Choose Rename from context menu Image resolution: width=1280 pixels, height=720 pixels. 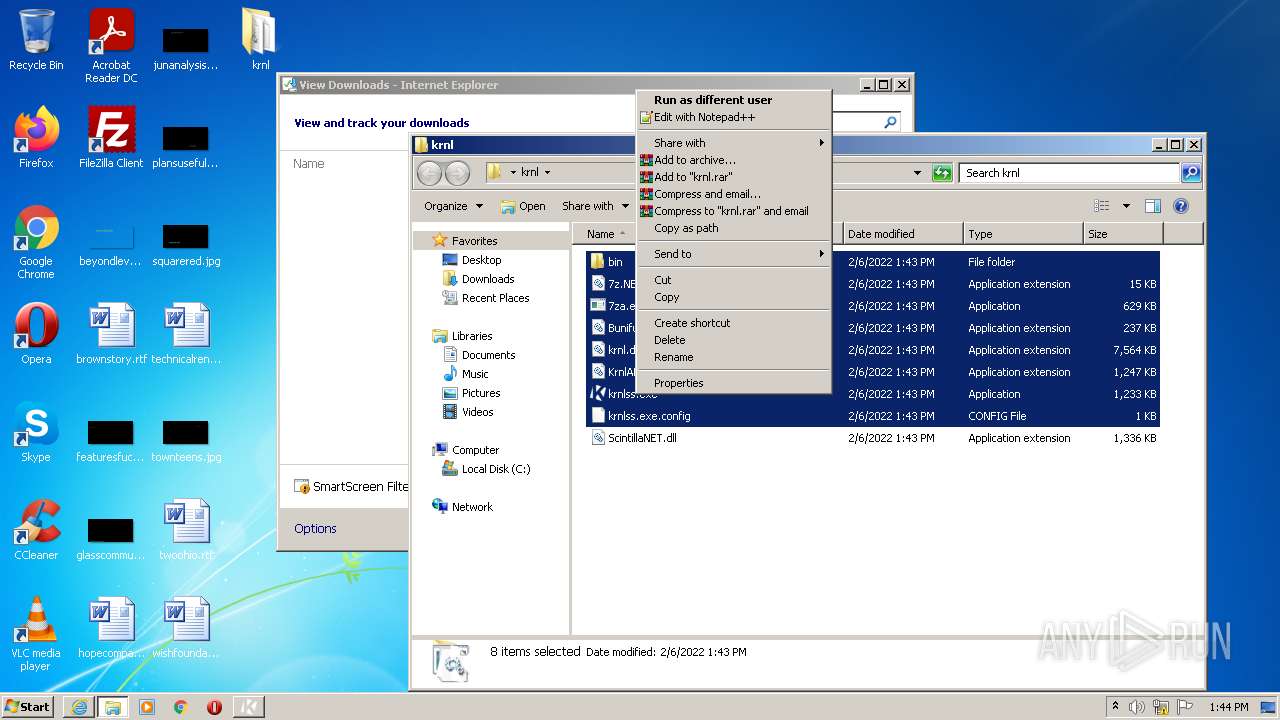[x=733, y=357]
